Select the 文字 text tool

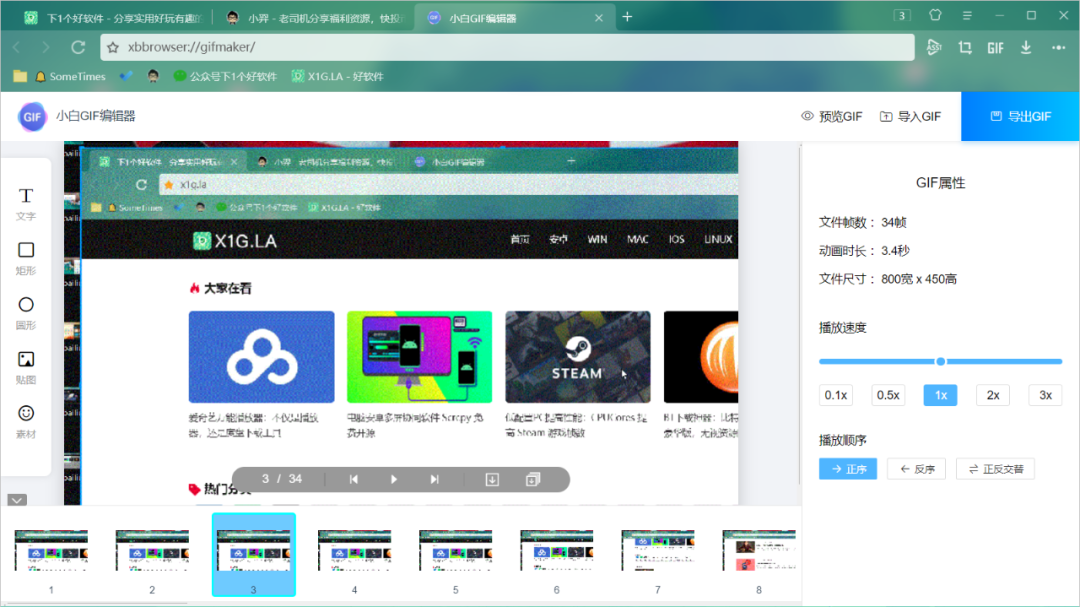click(25, 204)
